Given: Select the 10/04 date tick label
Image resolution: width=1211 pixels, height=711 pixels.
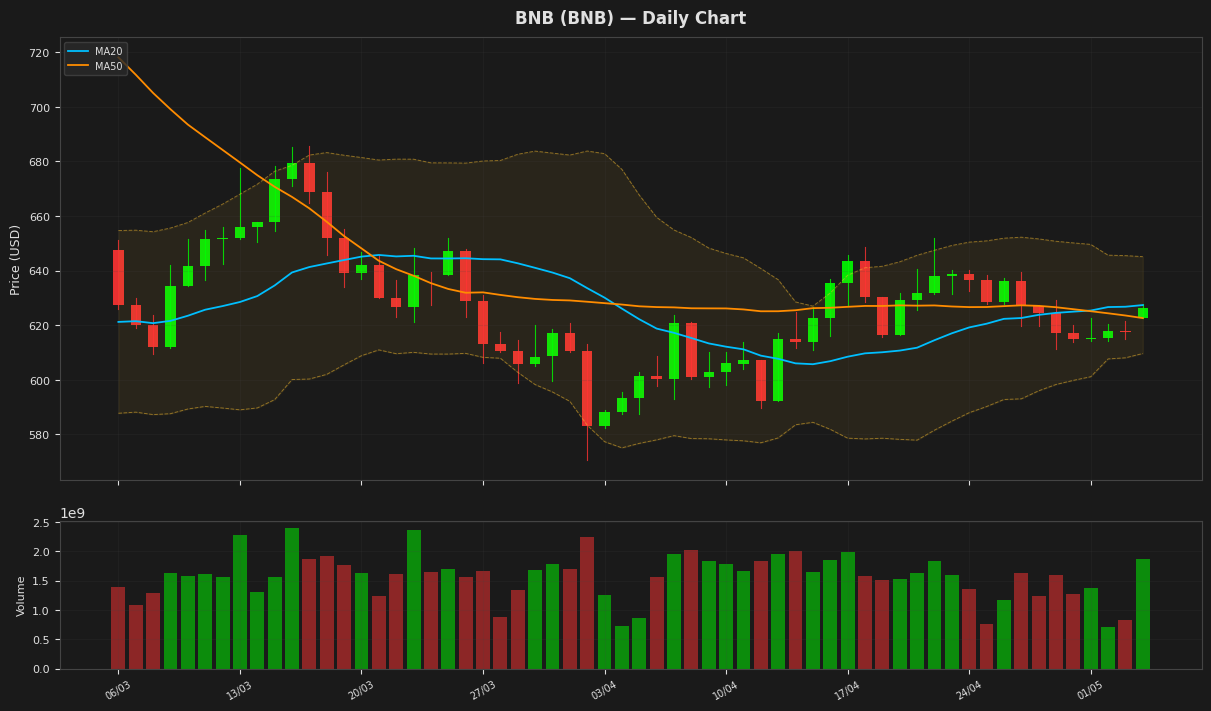Looking at the screenshot, I should coord(726,690).
